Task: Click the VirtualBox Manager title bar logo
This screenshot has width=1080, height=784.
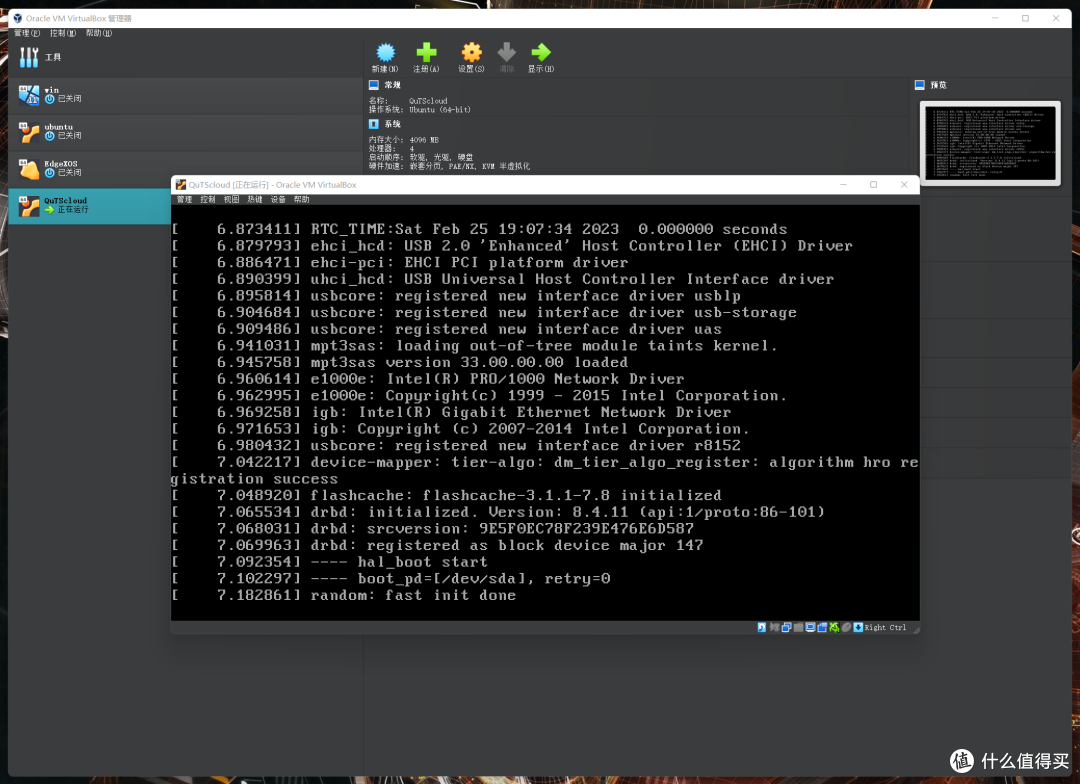Action: click(18, 19)
